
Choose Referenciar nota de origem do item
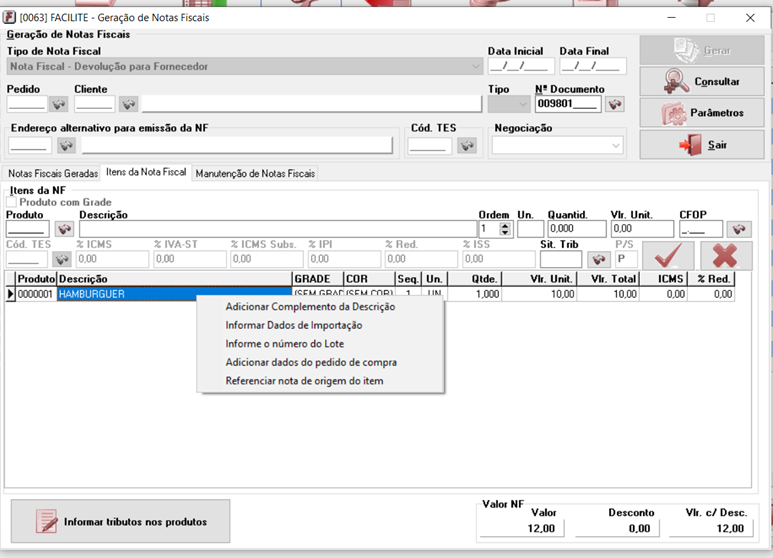point(304,381)
